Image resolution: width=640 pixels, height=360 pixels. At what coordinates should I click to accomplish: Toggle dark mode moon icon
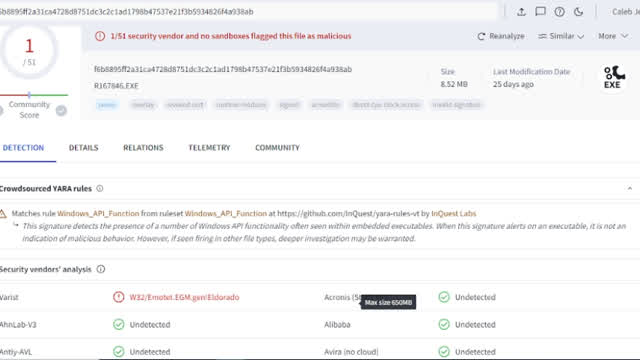(578, 12)
